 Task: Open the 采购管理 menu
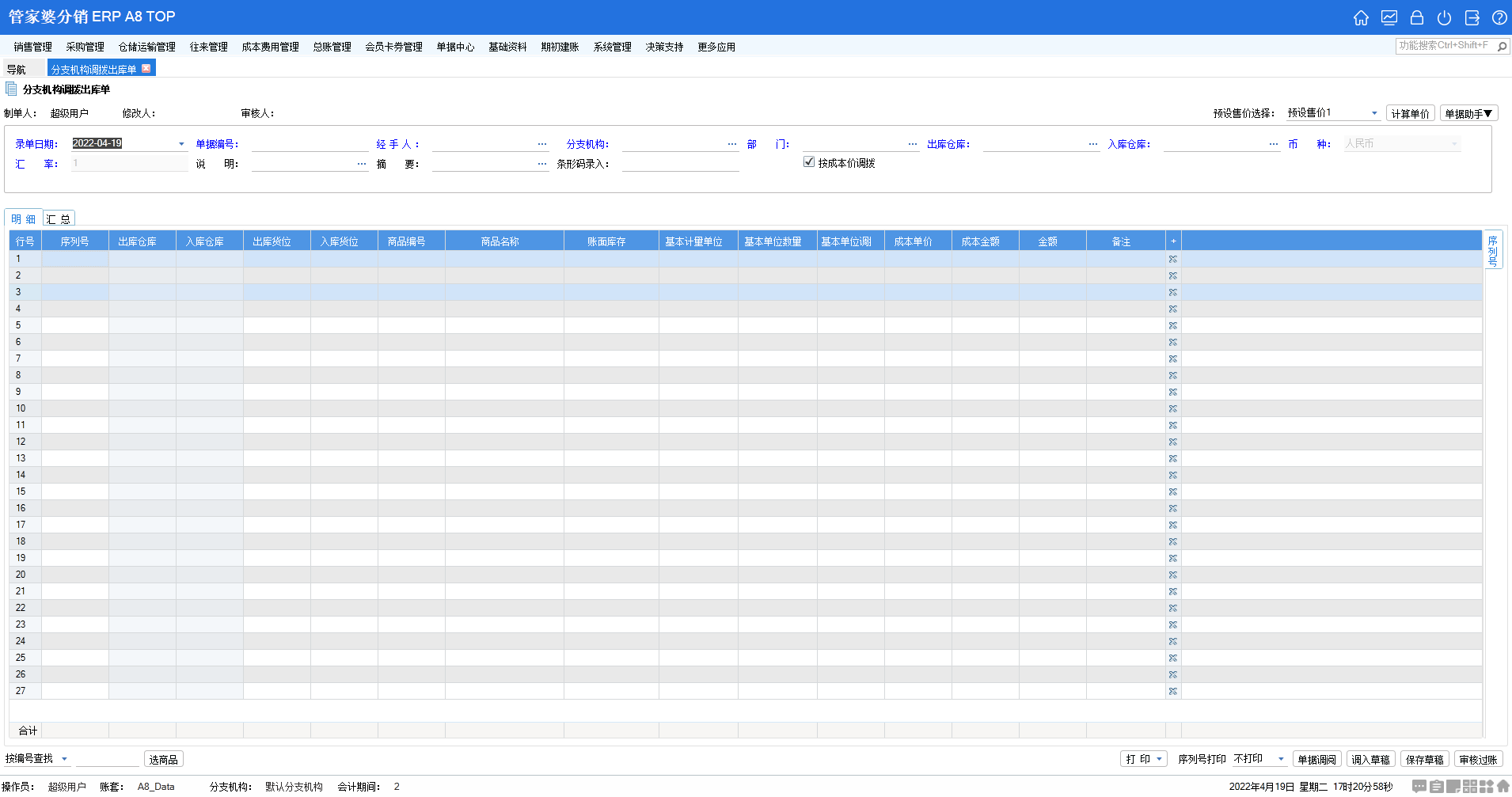pos(85,47)
